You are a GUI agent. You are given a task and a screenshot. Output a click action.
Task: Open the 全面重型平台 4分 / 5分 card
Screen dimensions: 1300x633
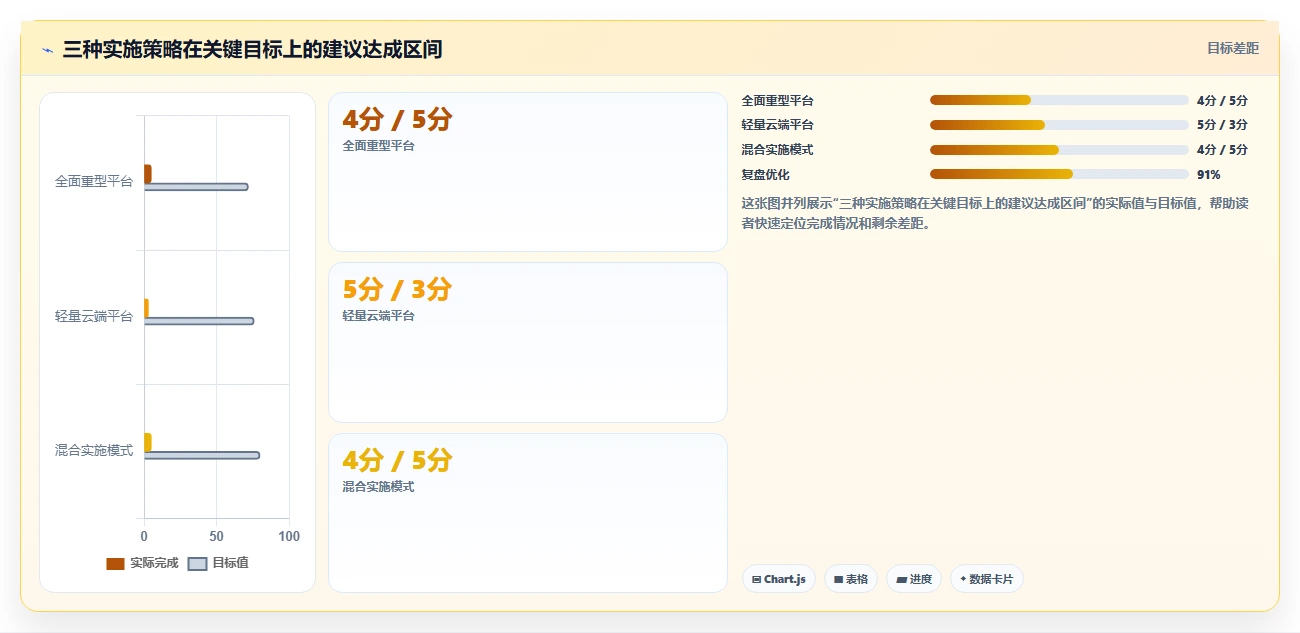click(x=528, y=172)
